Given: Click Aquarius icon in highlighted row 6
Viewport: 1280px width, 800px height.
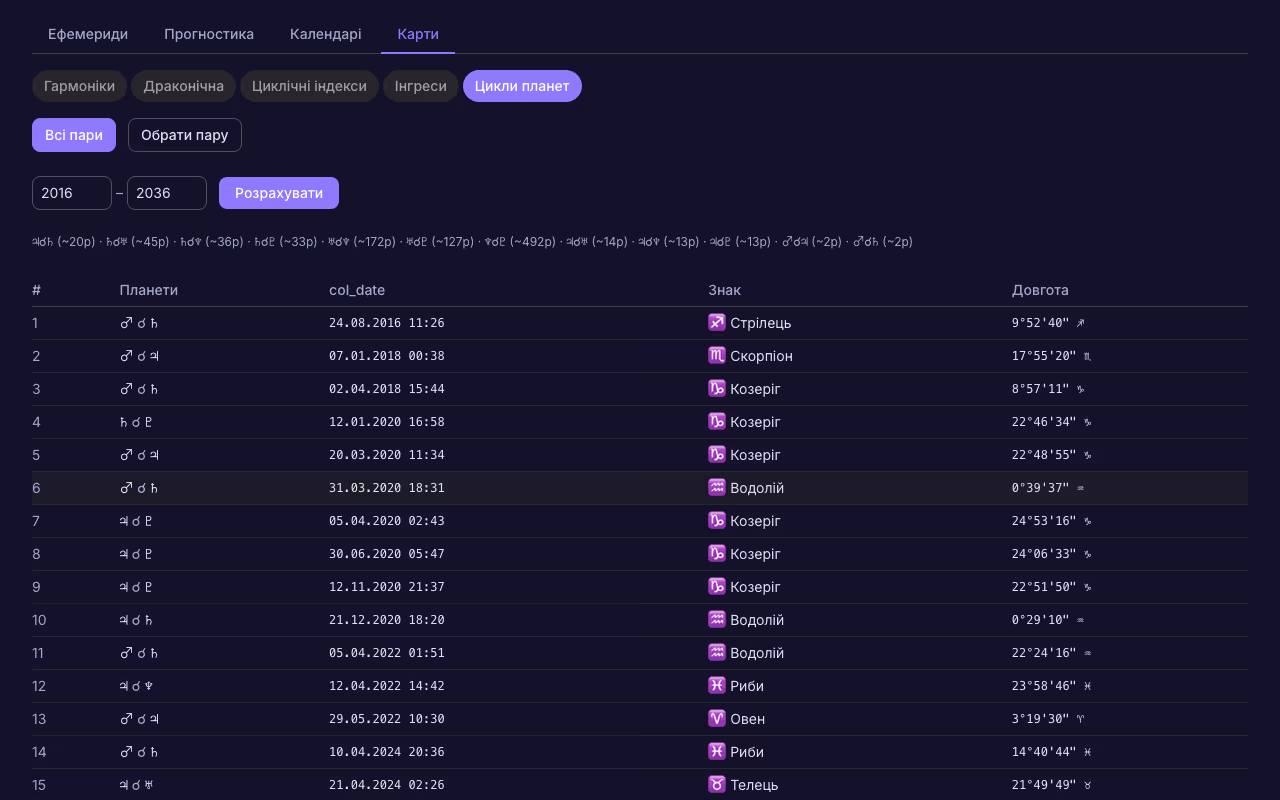Looking at the screenshot, I should [717, 488].
